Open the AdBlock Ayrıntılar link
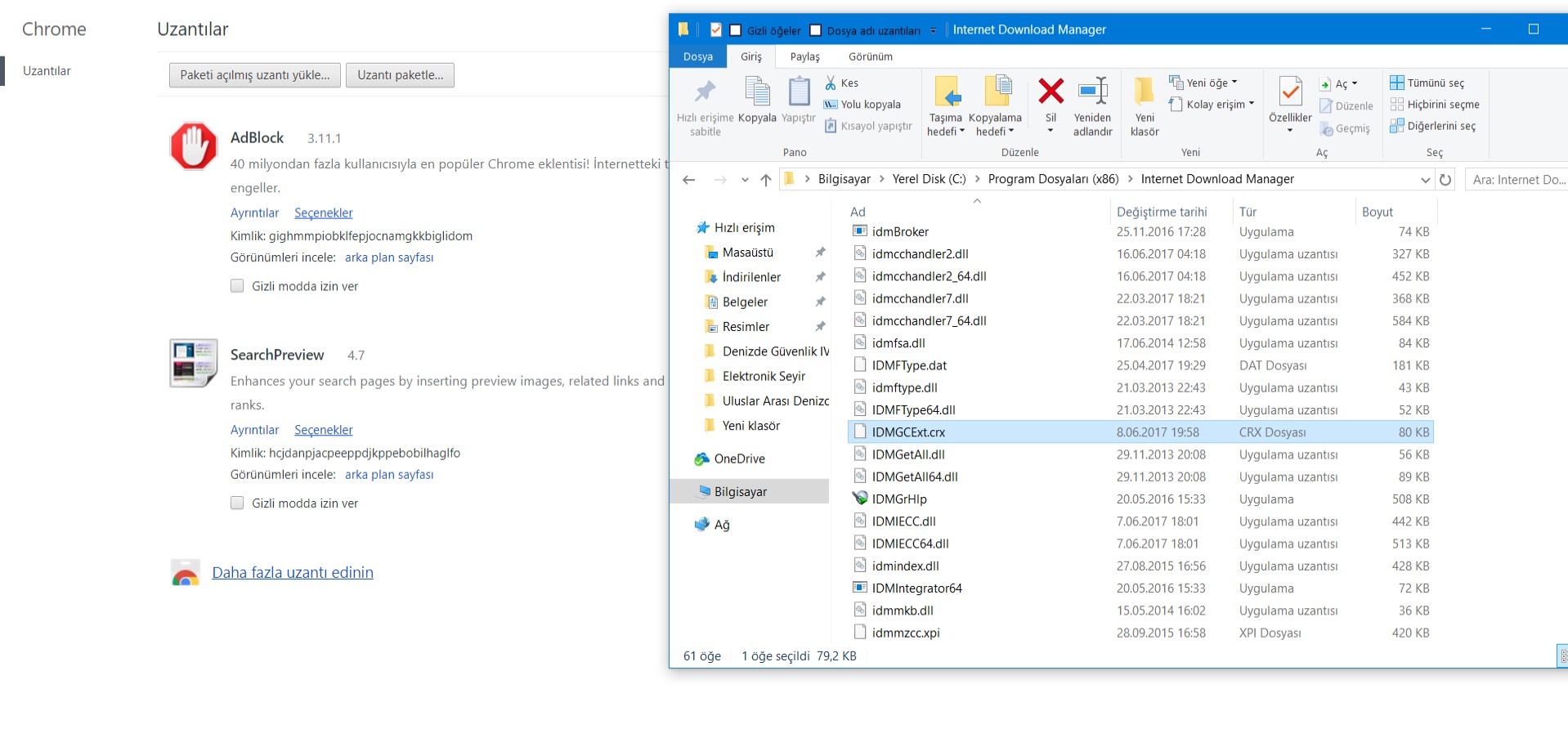Screen dimensions: 1568x747 tap(254, 212)
